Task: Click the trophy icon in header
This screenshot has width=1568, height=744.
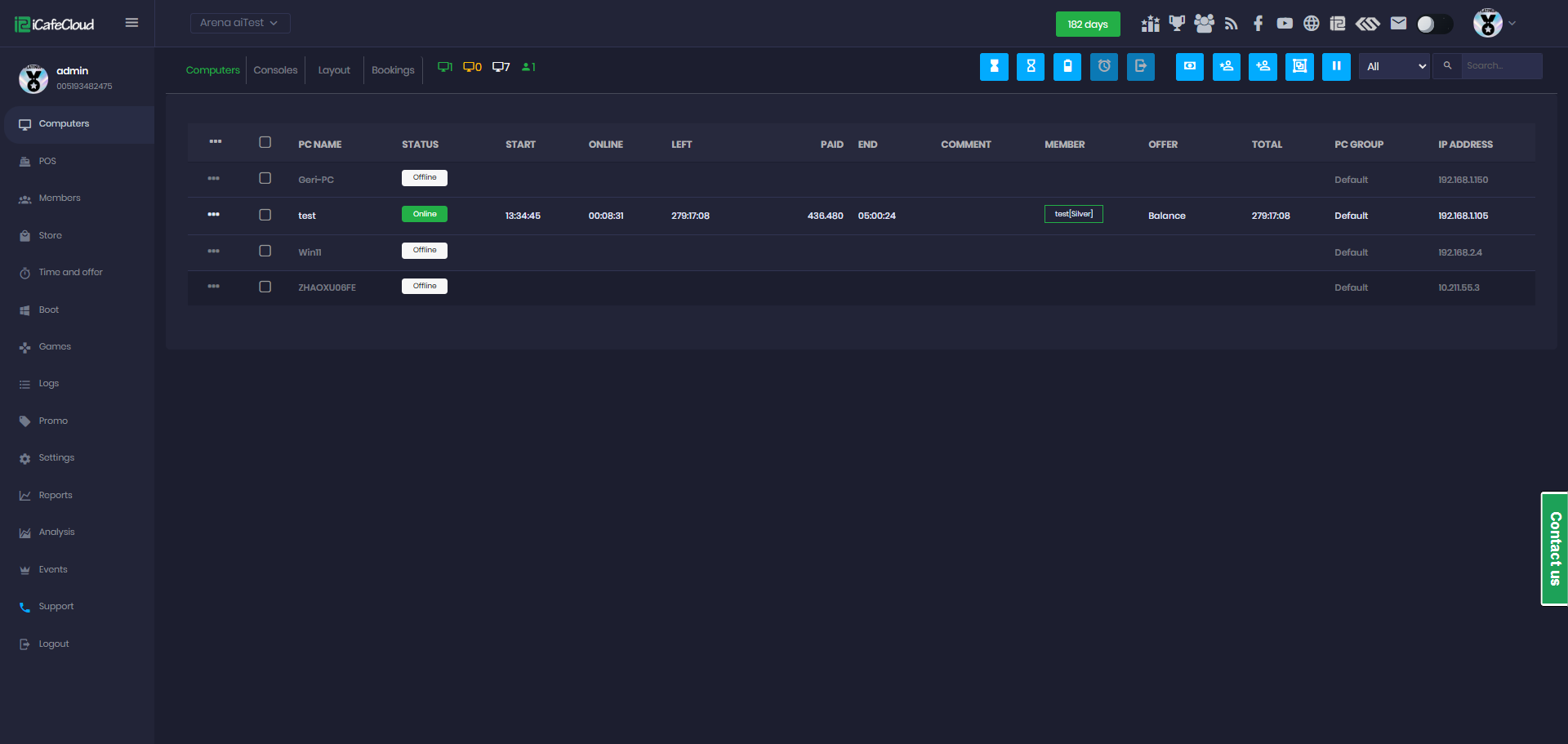Action: click(1177, 24)
